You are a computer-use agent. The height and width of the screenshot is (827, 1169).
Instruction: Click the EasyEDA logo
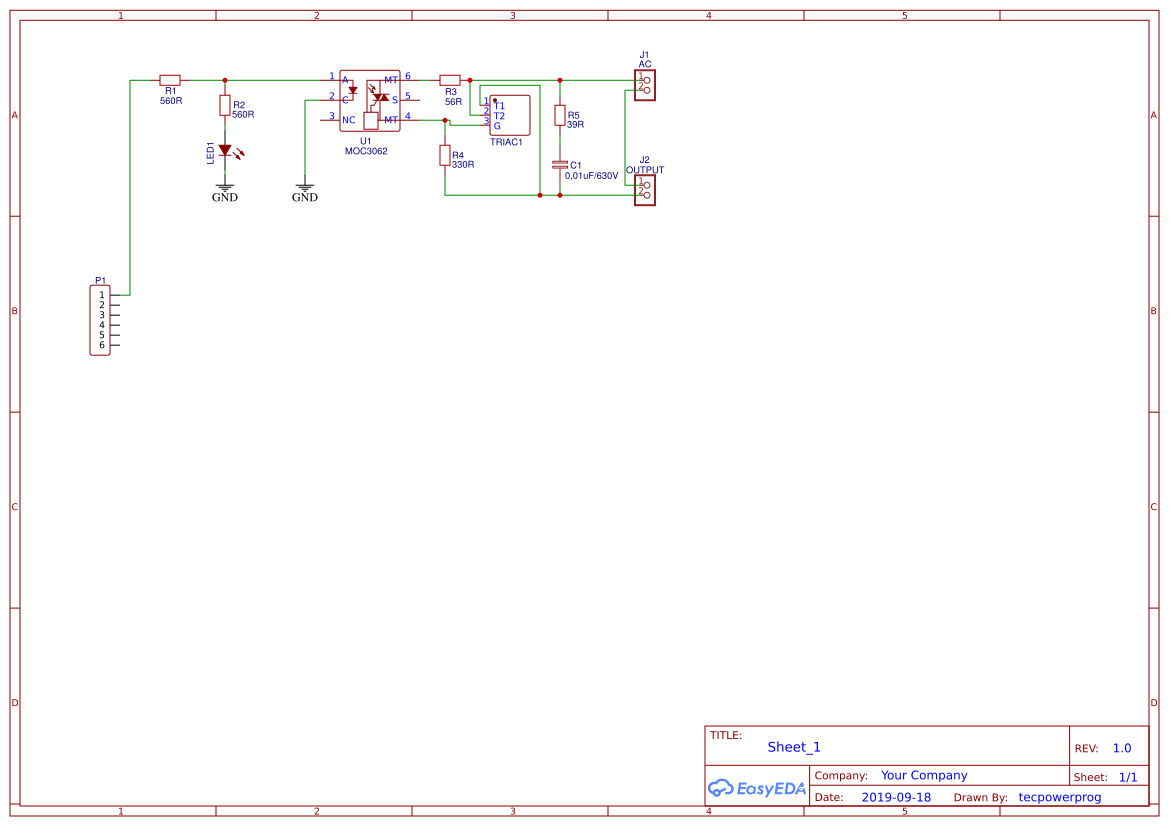pyautogui.click(x=757, y=788)
